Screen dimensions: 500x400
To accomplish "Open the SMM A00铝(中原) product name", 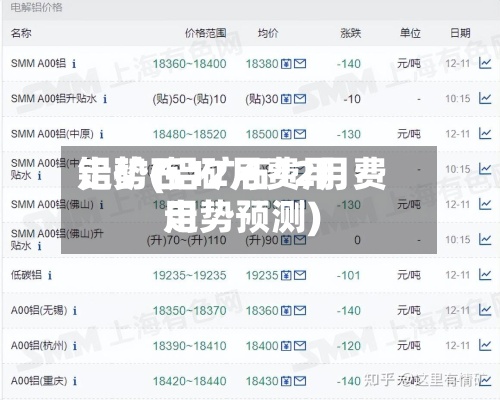I will [52, 134].
